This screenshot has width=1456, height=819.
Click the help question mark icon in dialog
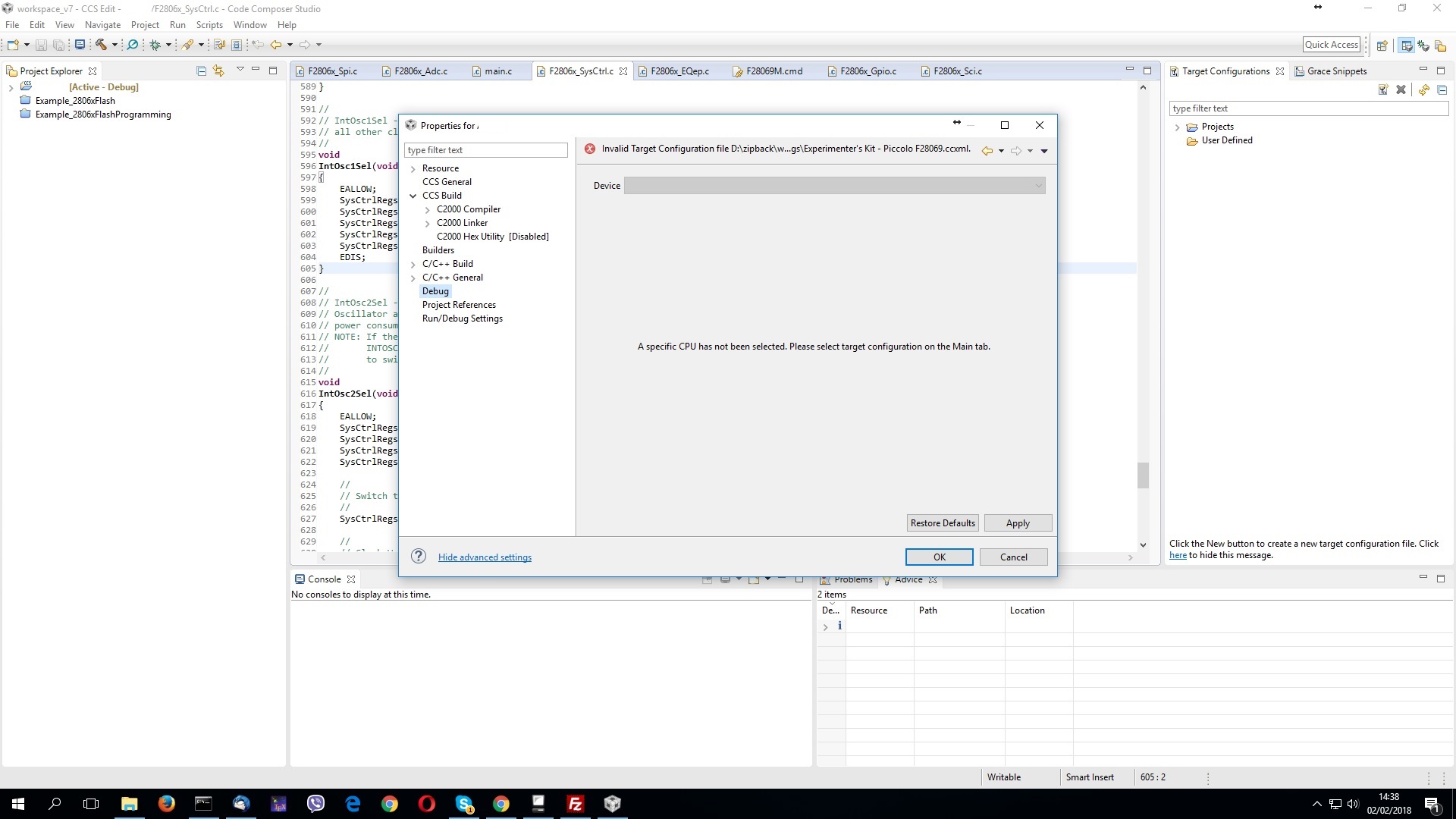point(419,557)
